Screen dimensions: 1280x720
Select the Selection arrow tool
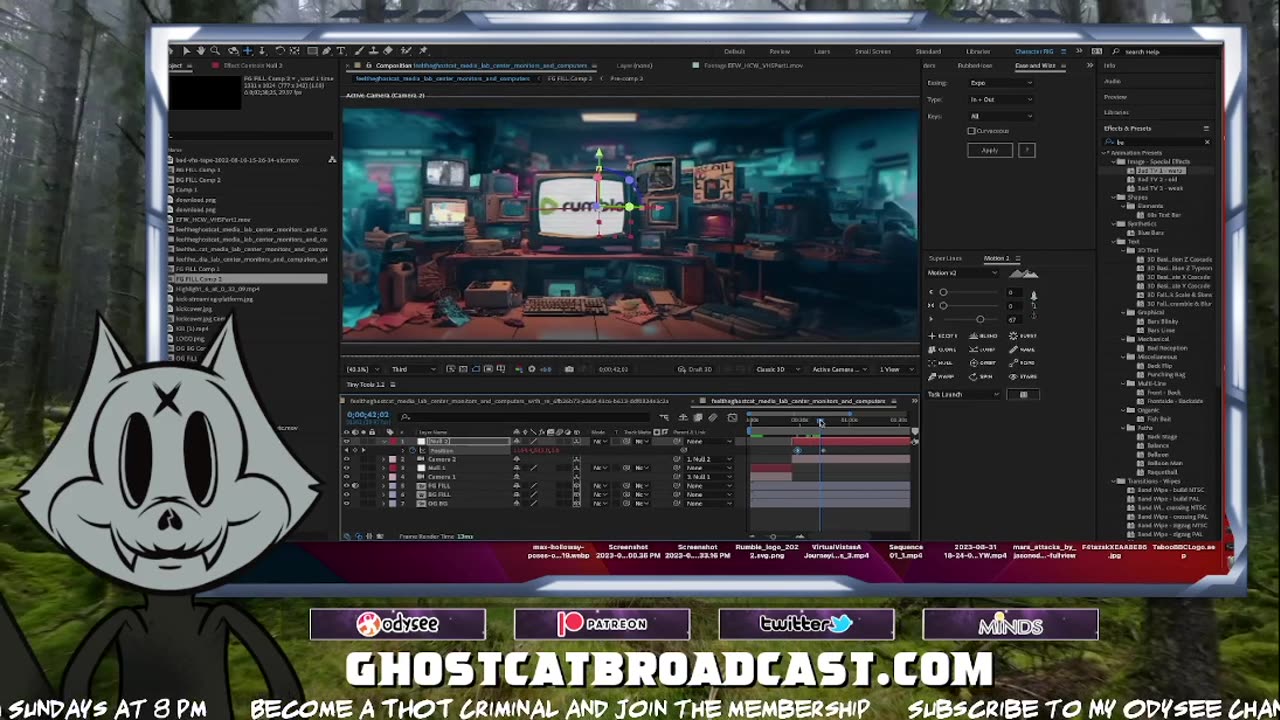click(186, 51)
